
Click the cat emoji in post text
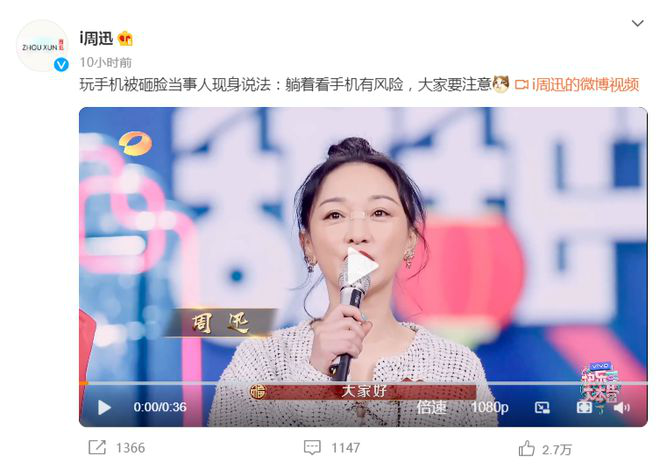click(x=501, y=84)
